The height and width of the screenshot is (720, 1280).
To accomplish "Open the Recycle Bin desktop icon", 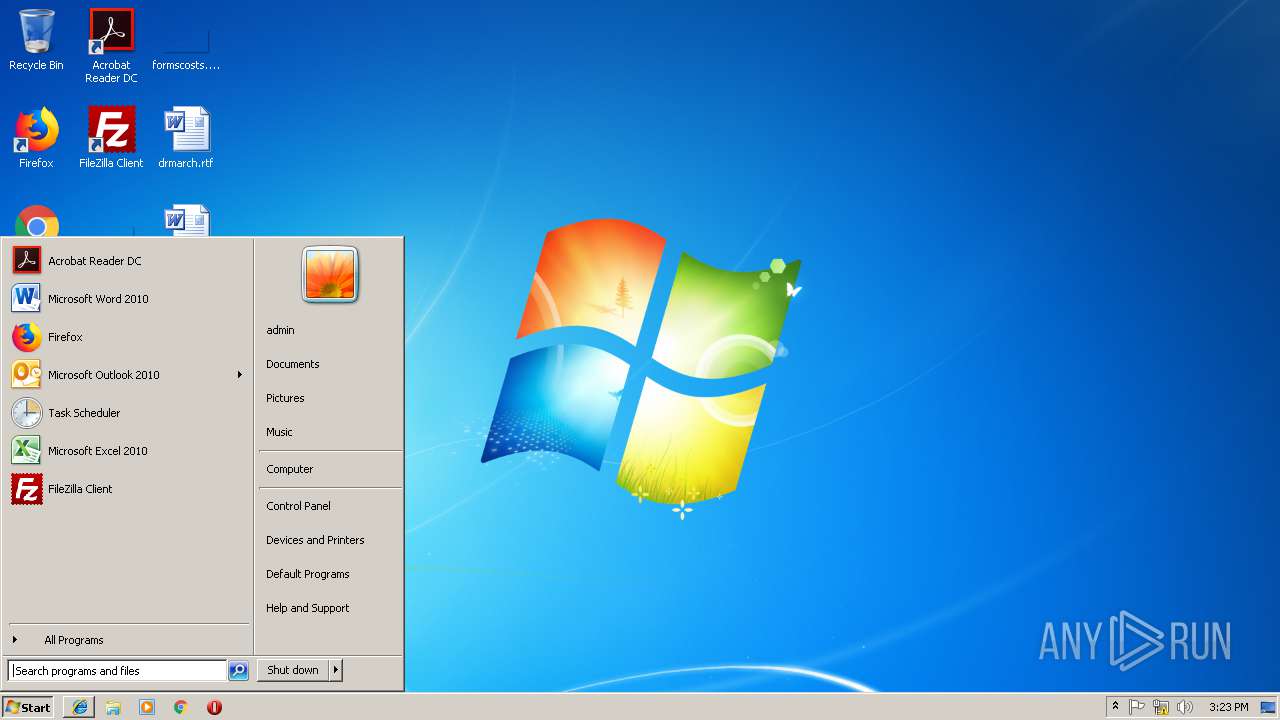I will [x=36, y=40].
